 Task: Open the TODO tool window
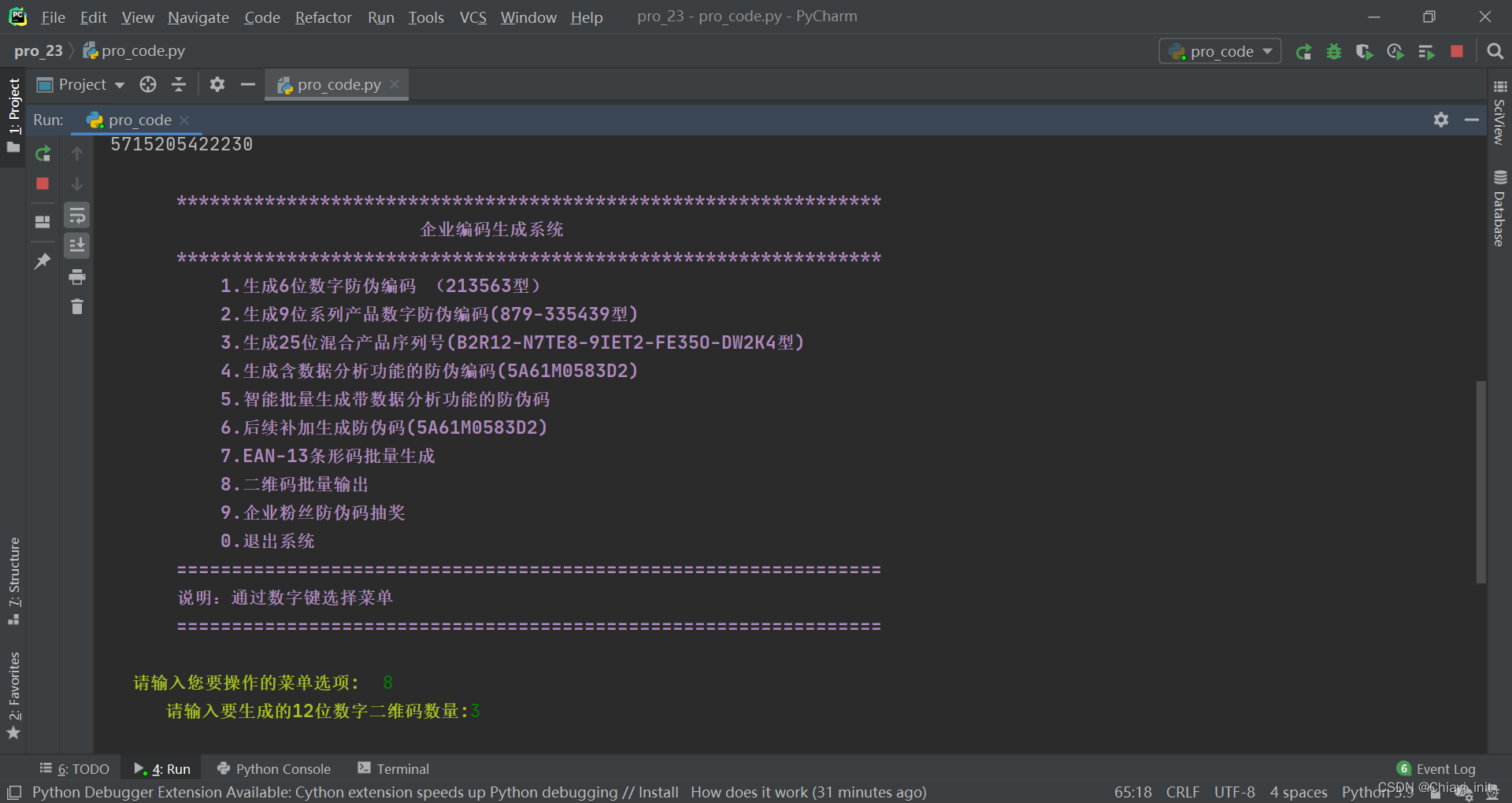coord(75,769)
